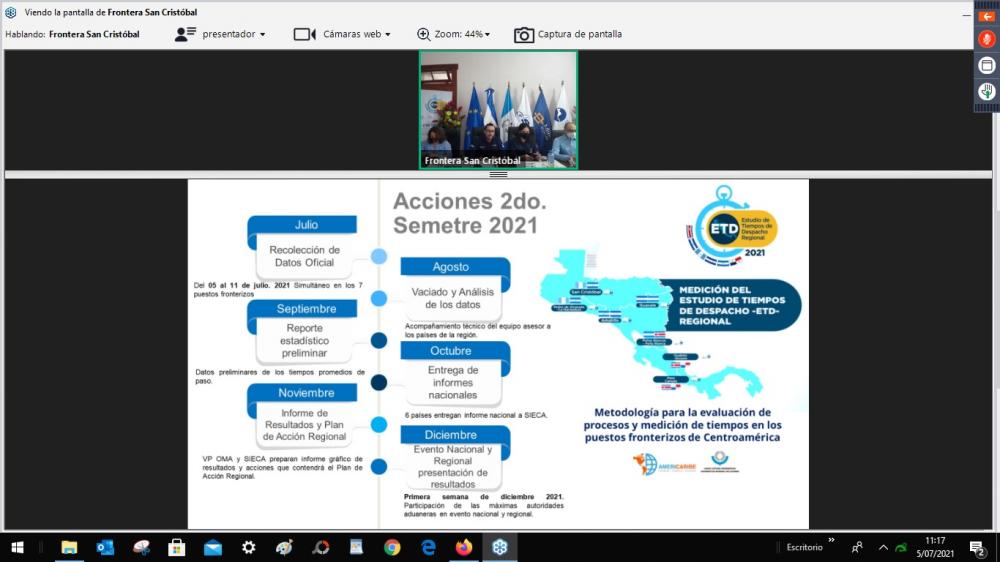This screenshot has height=562, width=1000.
Task: Click the Escritorio toolbar in the taskbar
Action: pyautogui.click(x=804, y=547)
